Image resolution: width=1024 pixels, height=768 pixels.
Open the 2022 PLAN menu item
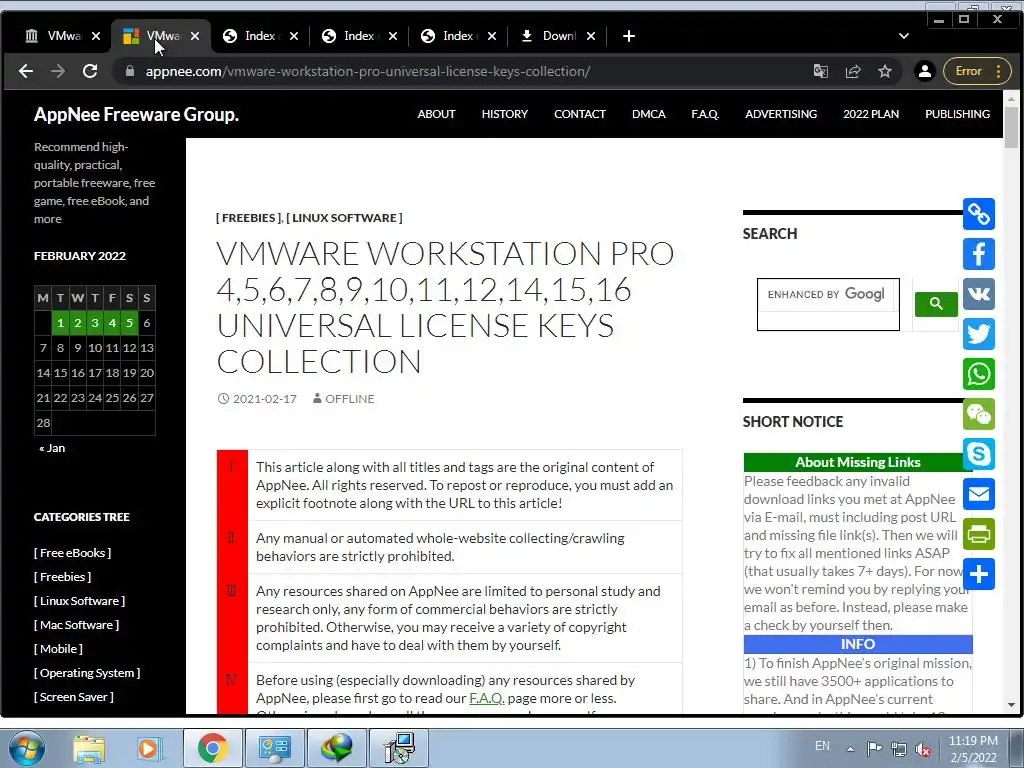click(871, 114)
